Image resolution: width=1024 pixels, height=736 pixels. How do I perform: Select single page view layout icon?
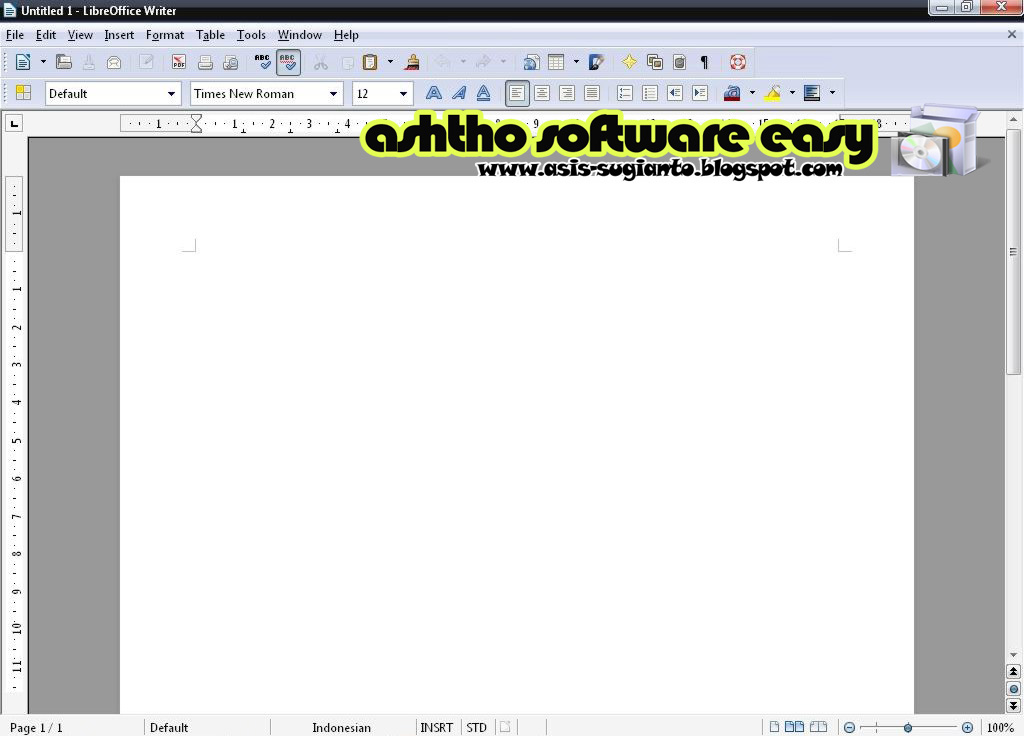[x=774, y=727]
